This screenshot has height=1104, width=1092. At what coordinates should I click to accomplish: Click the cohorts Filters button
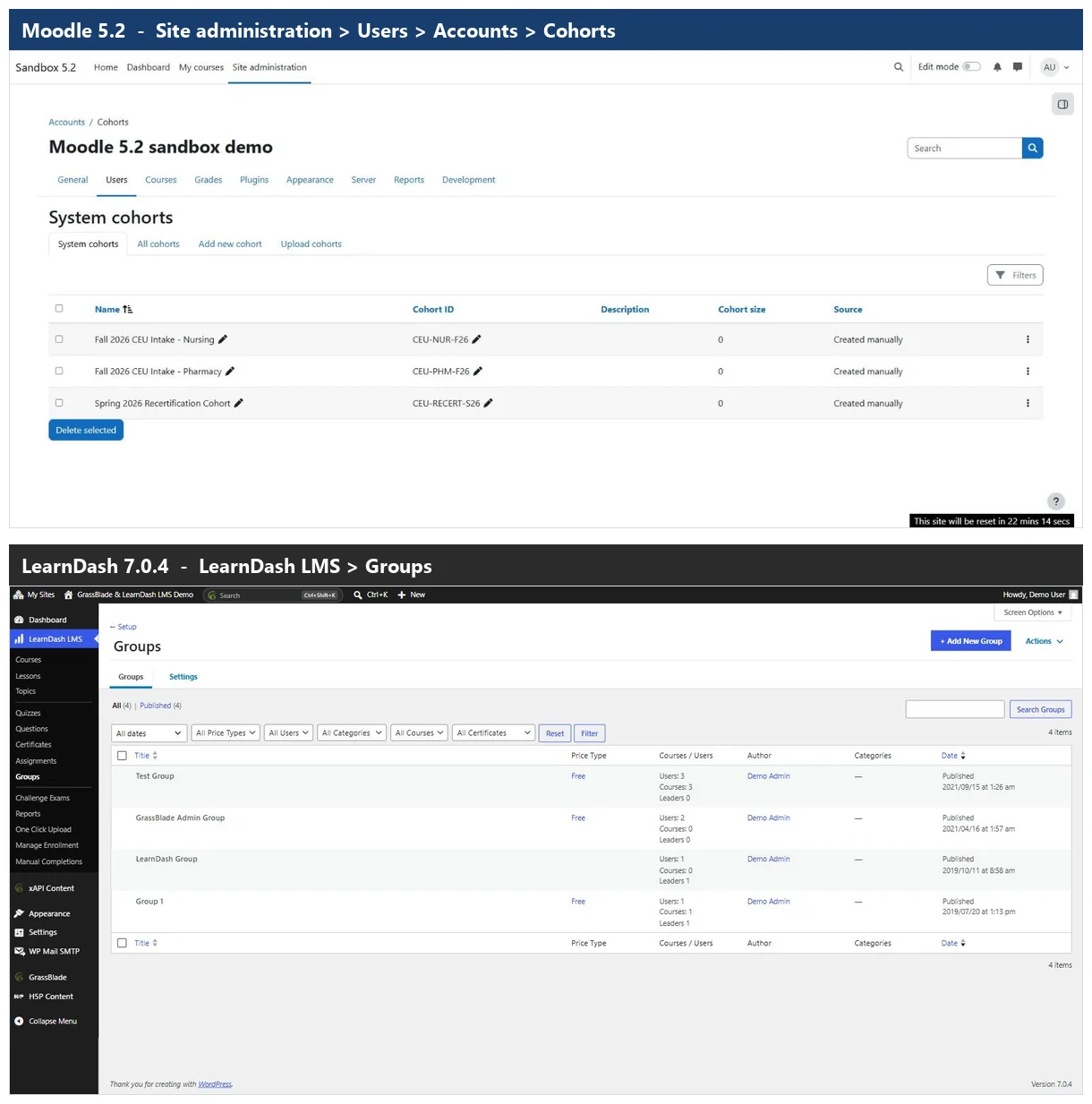click(x=1015, y=276)
